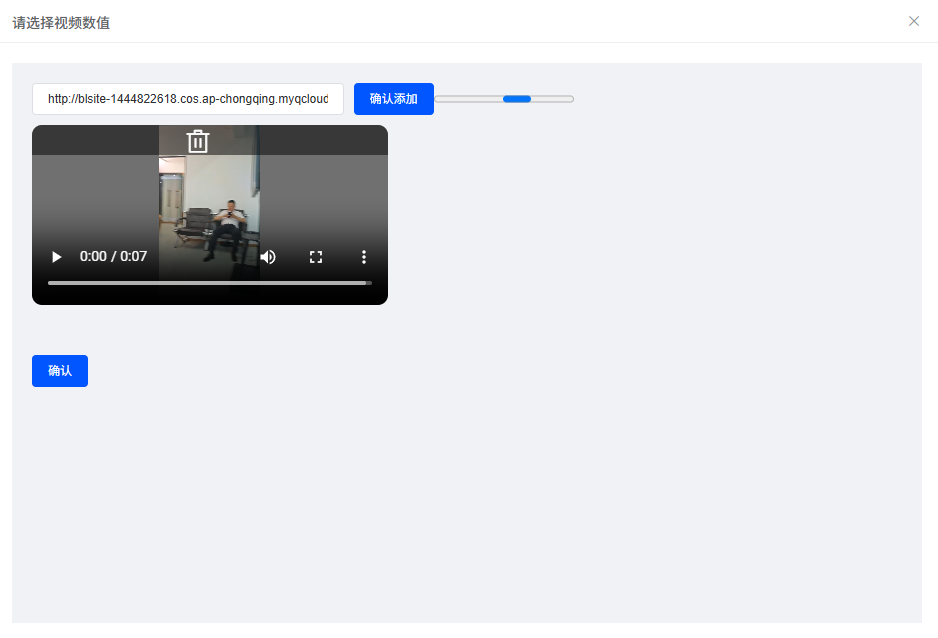
Task: Play the video preview
Action: [x=57, y=257]
